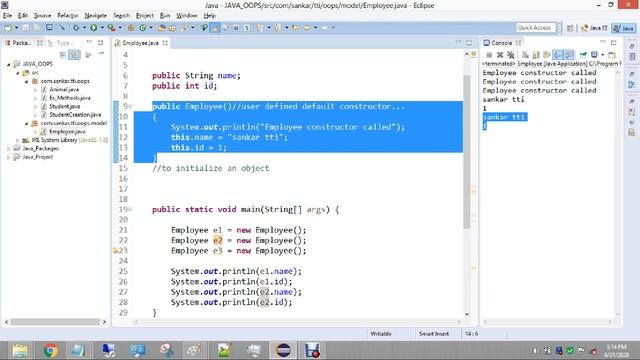Collapse the src folder node
Image resolution: width=640 pixels, height=360 pixels.
click(18, 73)
